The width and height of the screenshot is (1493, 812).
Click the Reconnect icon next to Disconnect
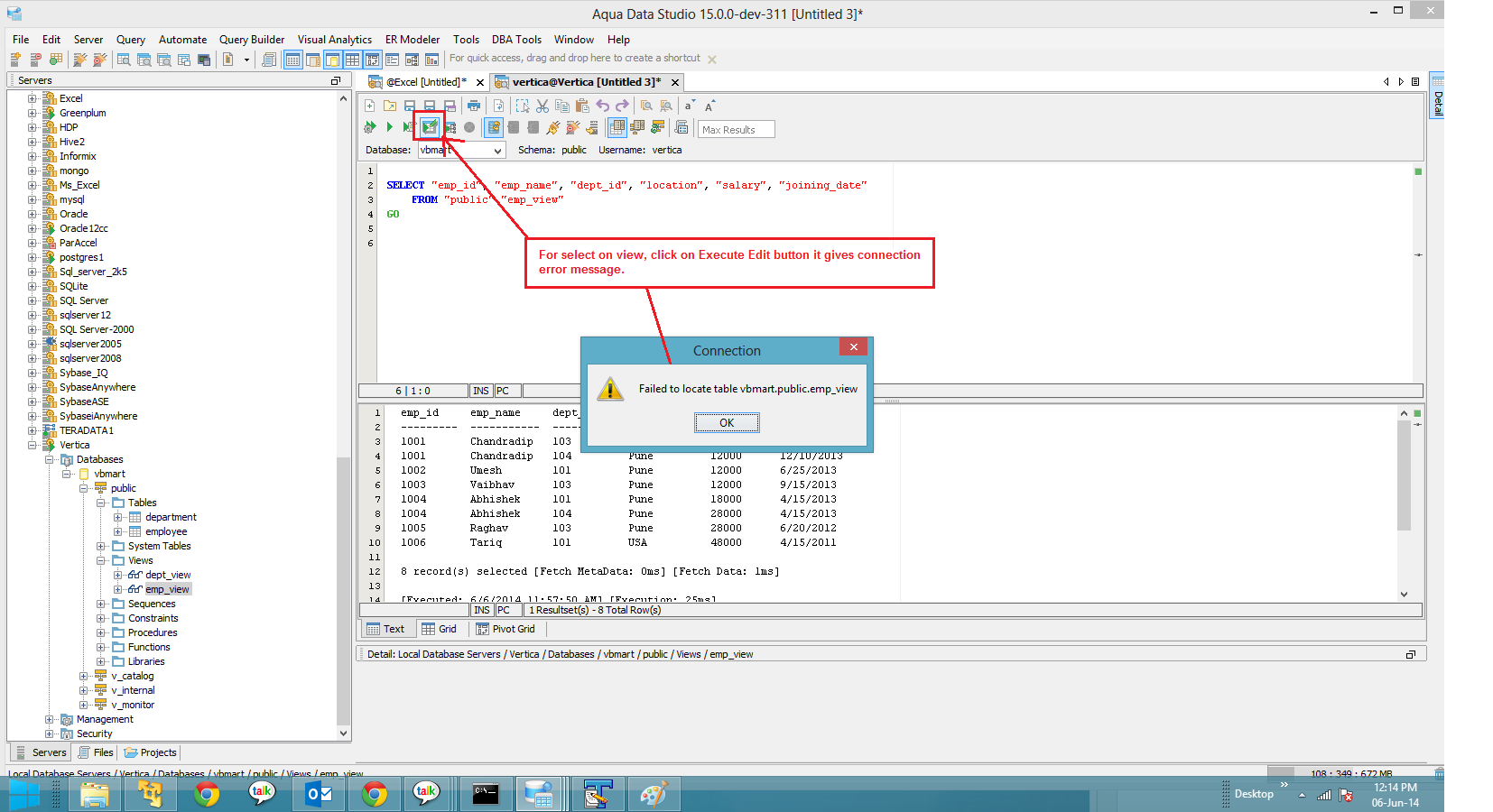pyautogui.click(x=592, y=127)
